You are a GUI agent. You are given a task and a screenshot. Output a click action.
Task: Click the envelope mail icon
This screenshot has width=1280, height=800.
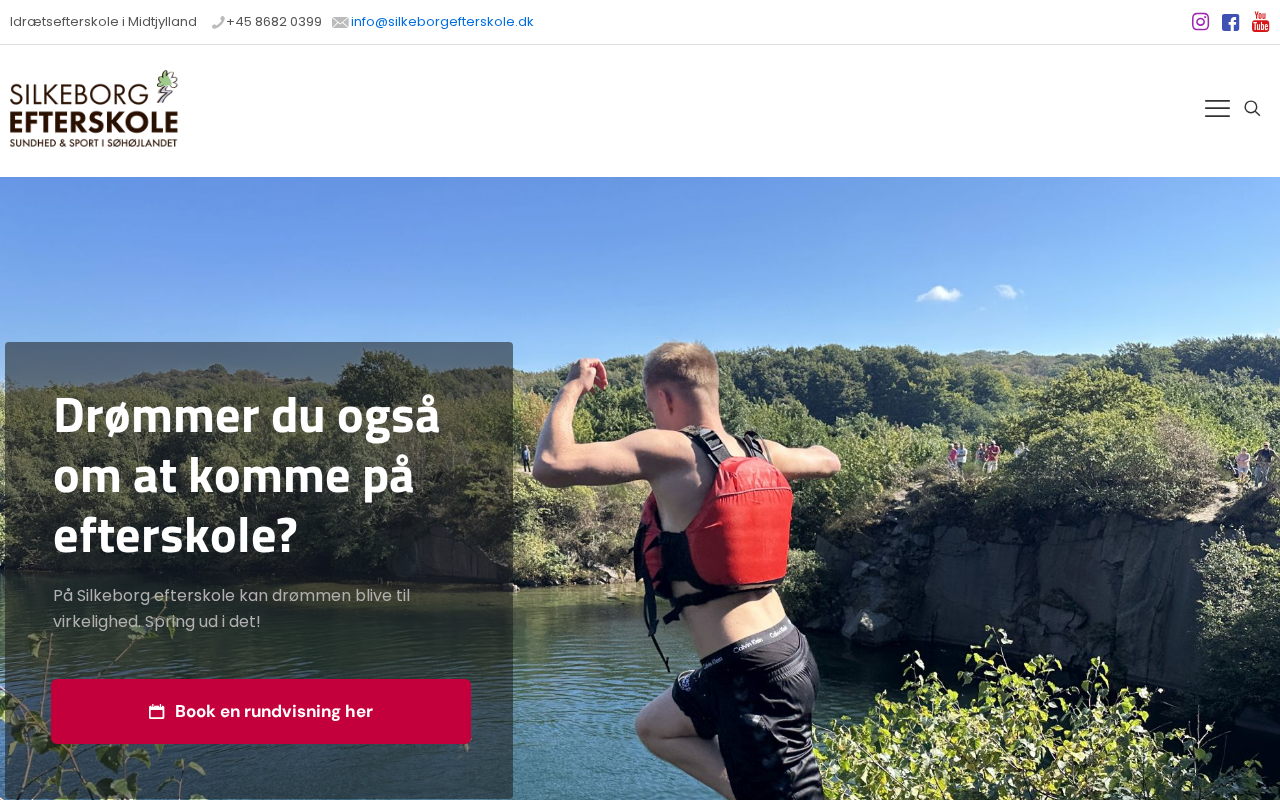(340, 22)
